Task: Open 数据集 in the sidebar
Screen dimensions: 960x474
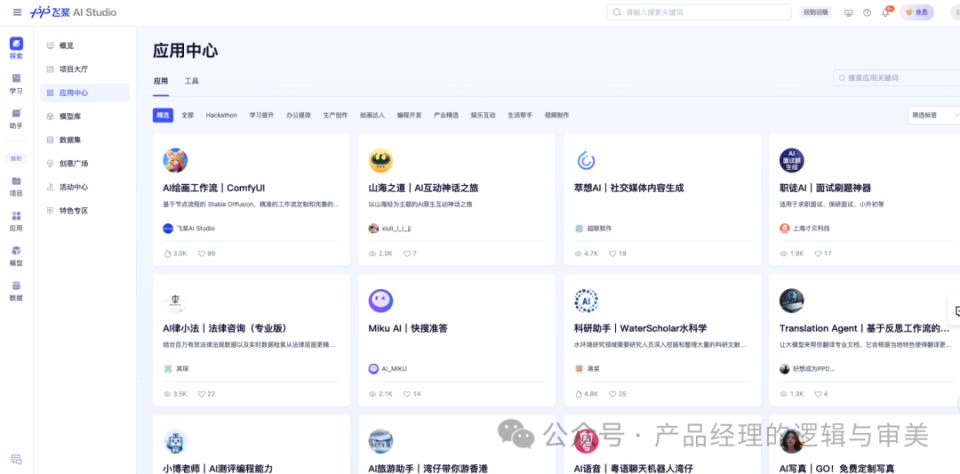Action: click(x=84, y=140)
